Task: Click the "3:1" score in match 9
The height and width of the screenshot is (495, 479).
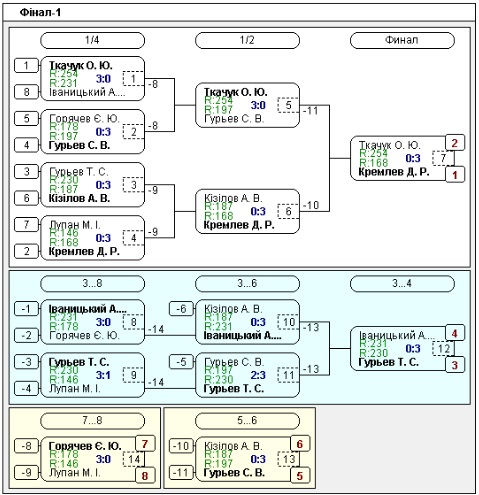Action: (103, 375)
